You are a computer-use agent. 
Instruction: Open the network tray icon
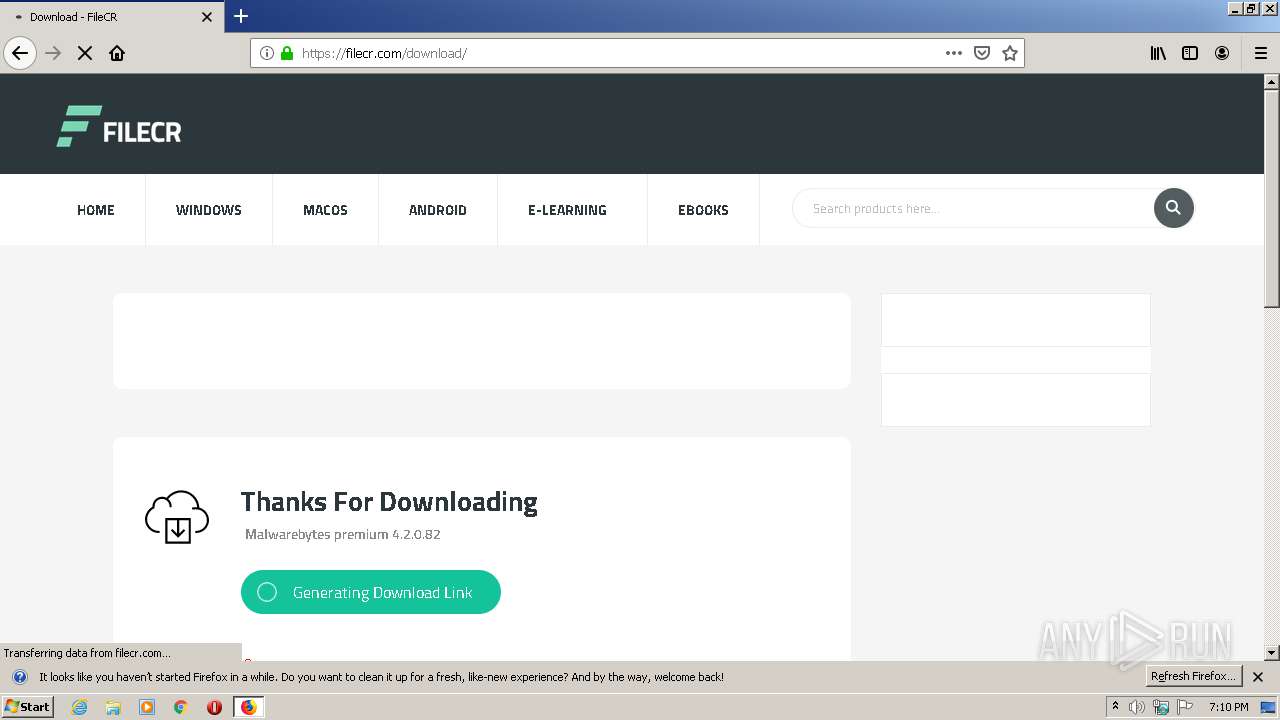[x=1161, y=707]
